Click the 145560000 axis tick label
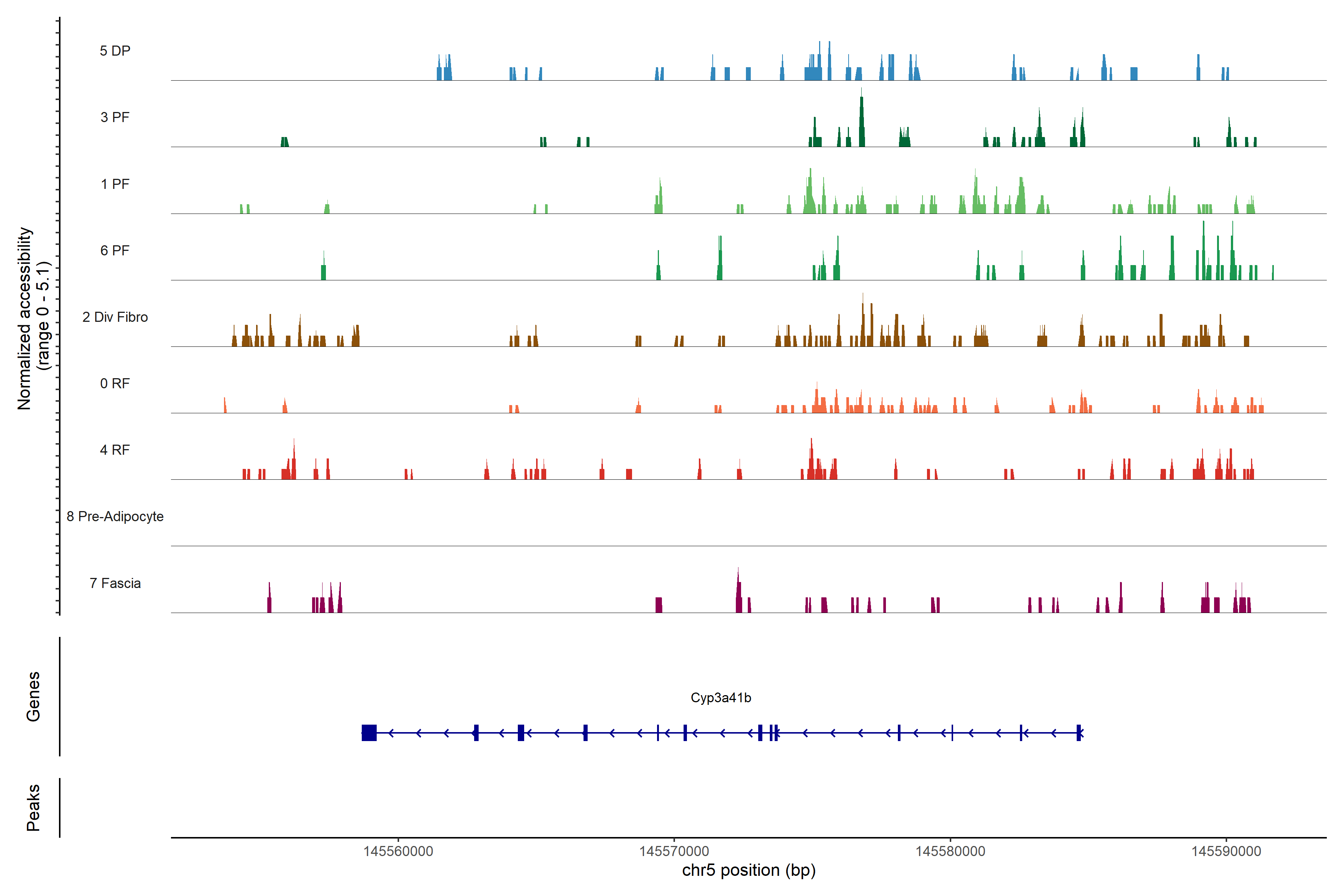Image resolution: width=1344 pixels, height=896 pixels. click(x=398, y=852)
